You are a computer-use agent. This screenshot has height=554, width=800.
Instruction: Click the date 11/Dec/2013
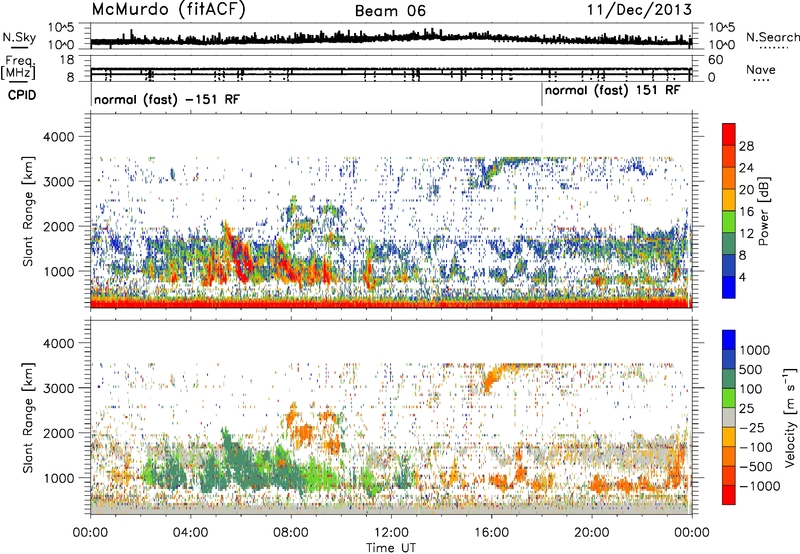point(639,10)
